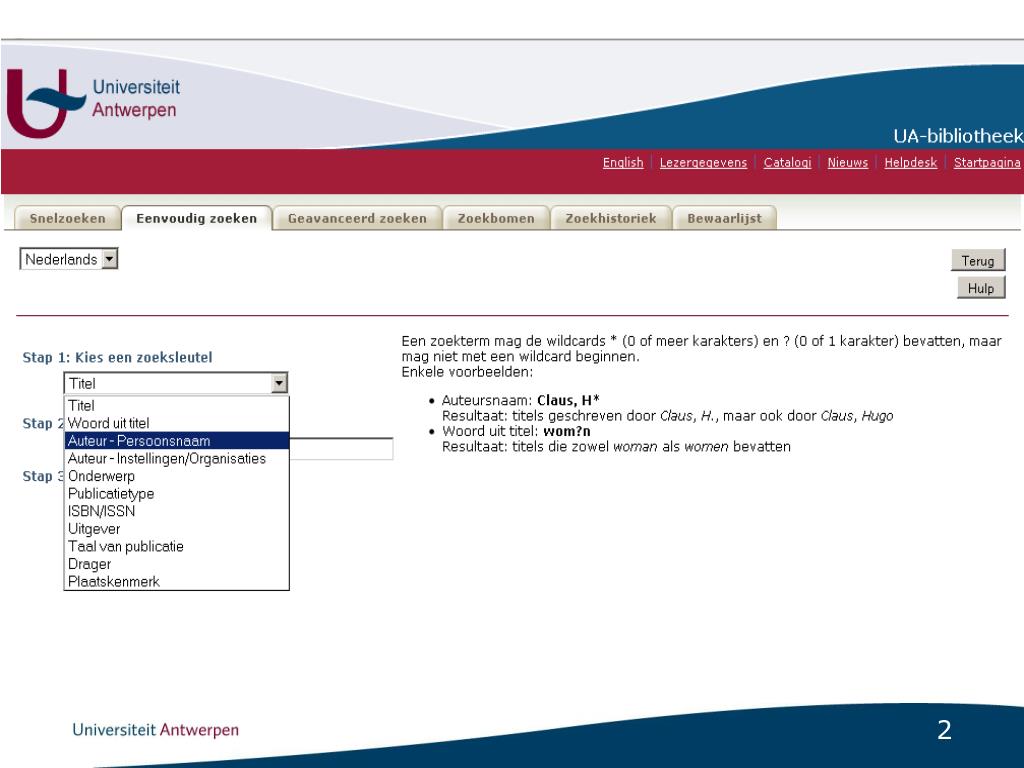The height and width of the screenshot is (768, 1024).
Task: Choose Taal van publicatie option
Action: pos(176,547)
